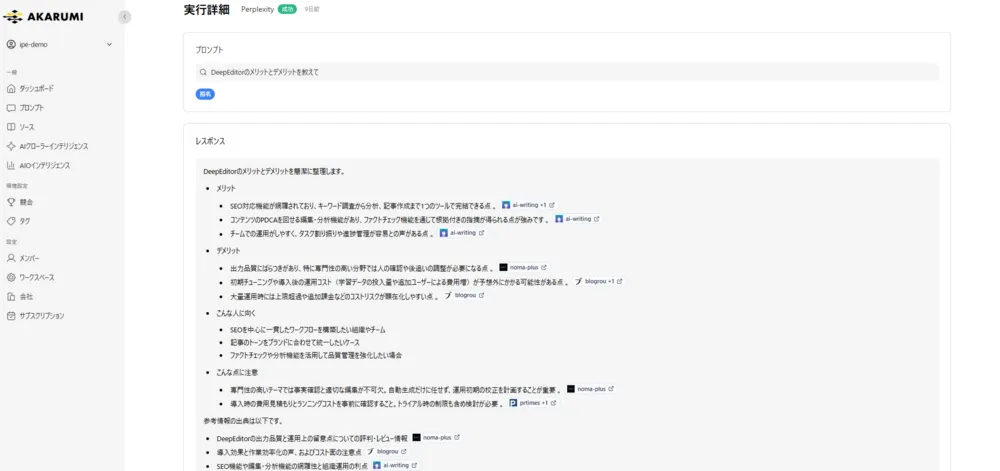
Task: Open ai-writing source on コンテンツのPDCA line
Action: click(x=577, y=219)
